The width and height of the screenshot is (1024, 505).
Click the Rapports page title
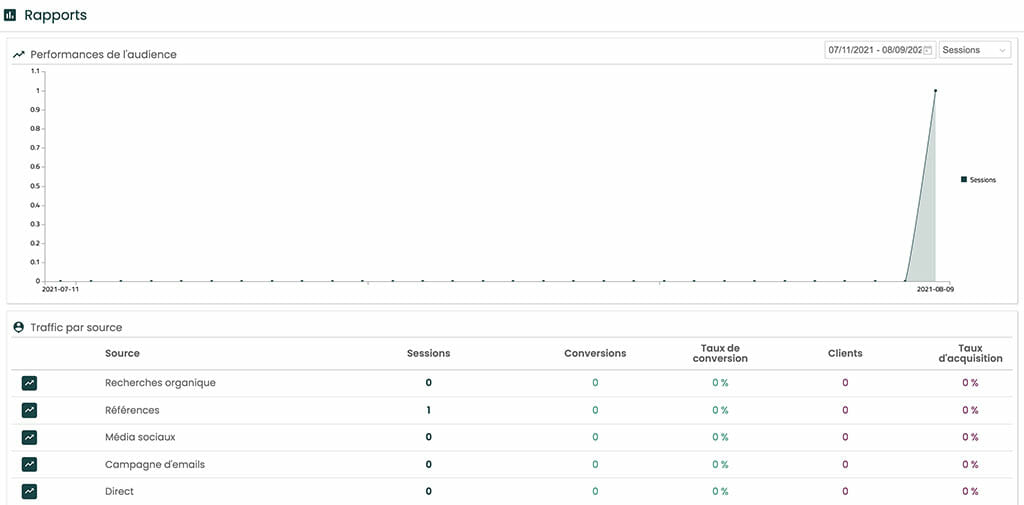pos(56,15)
